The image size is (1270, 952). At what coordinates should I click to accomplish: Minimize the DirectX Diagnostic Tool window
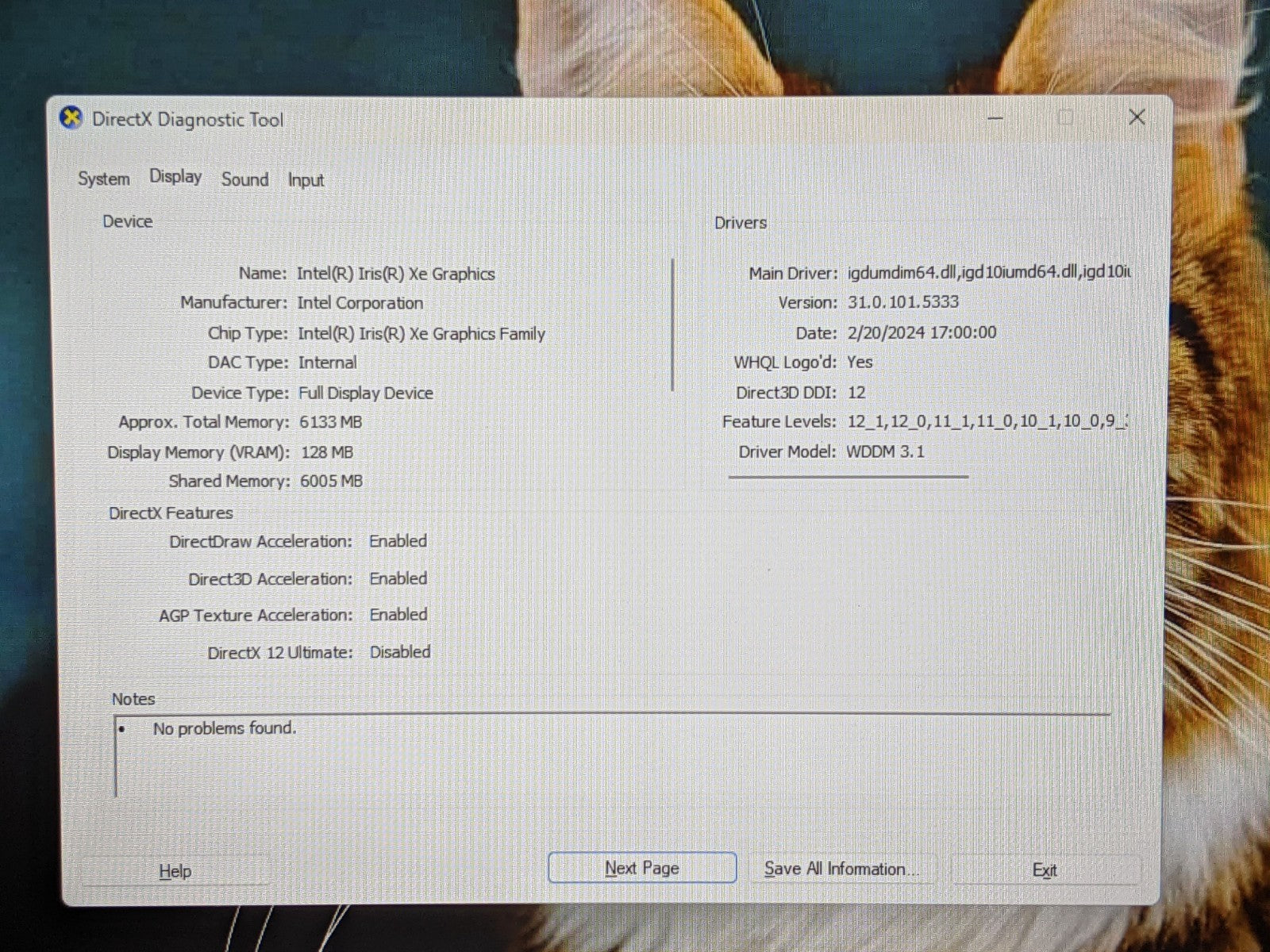(x=995, y=118)
